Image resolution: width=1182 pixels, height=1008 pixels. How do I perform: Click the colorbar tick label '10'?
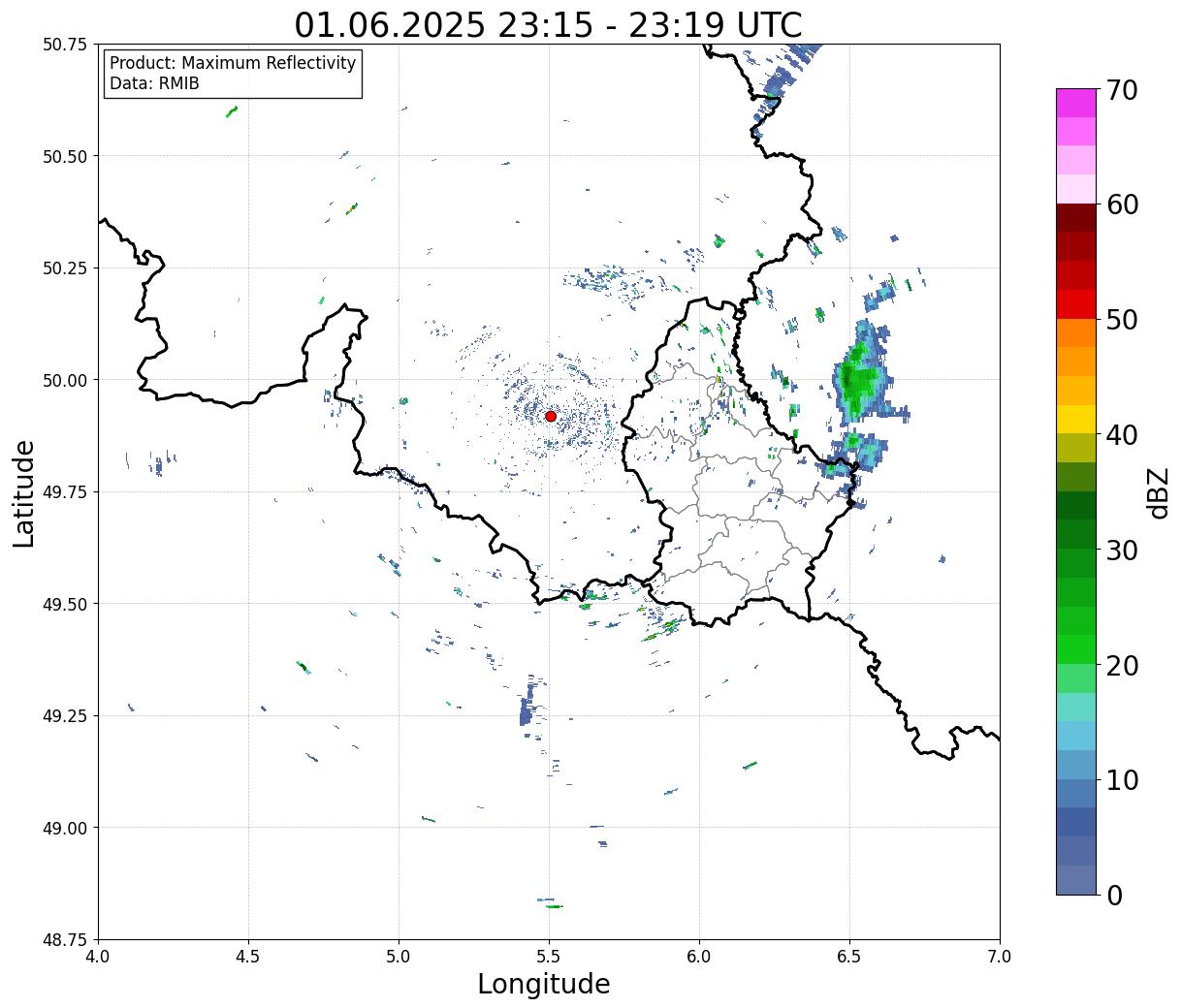[1122, 779]
